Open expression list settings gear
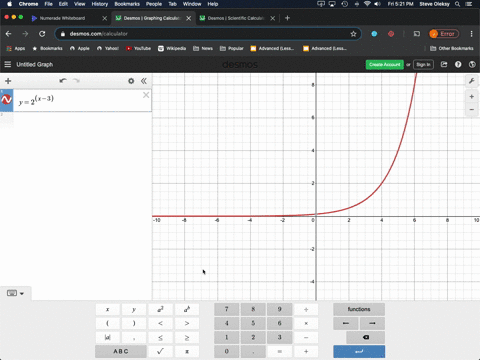The width and height of the screenshot is (480, 360). [131, 81]
